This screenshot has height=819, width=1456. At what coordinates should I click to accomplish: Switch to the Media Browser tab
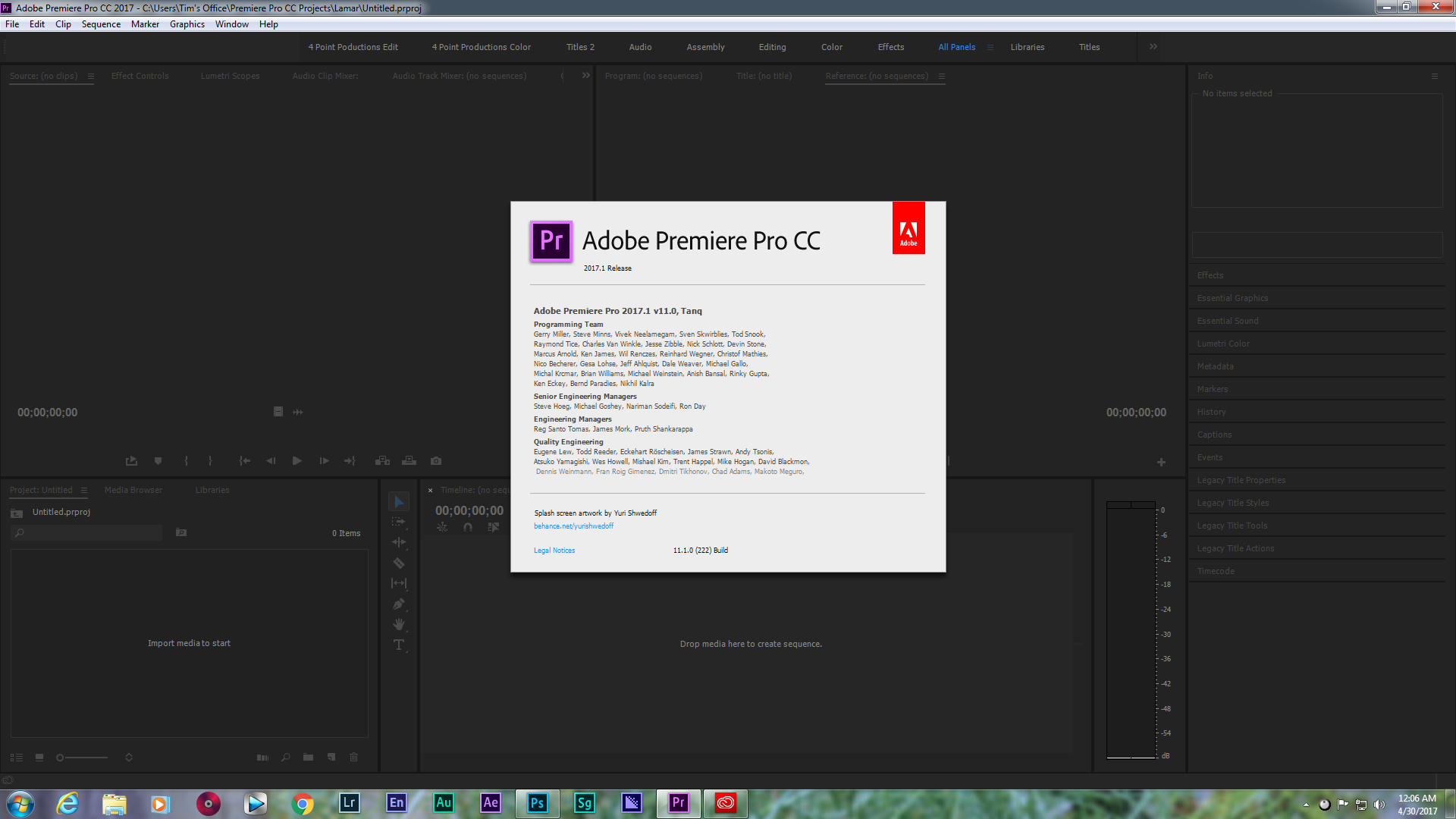(x=133, y=490)
